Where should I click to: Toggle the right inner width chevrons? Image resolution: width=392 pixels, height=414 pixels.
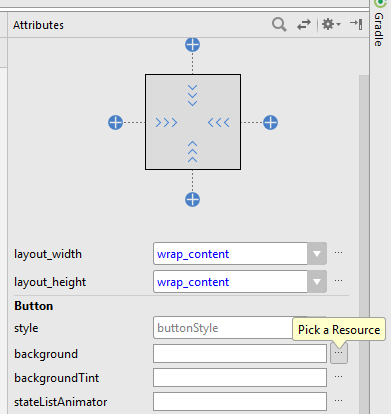coord(219,123)
